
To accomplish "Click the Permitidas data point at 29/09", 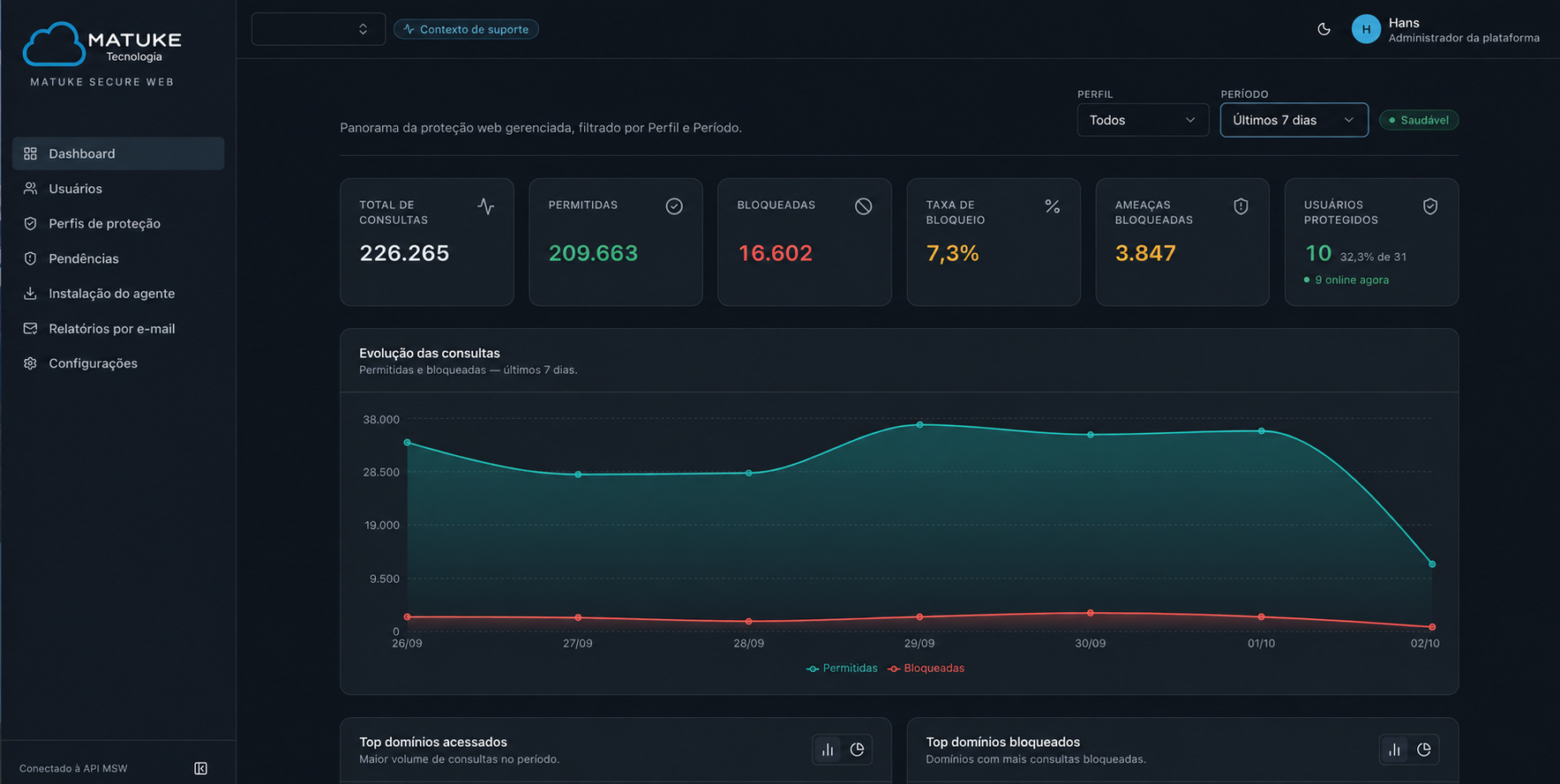I will 919,425.
